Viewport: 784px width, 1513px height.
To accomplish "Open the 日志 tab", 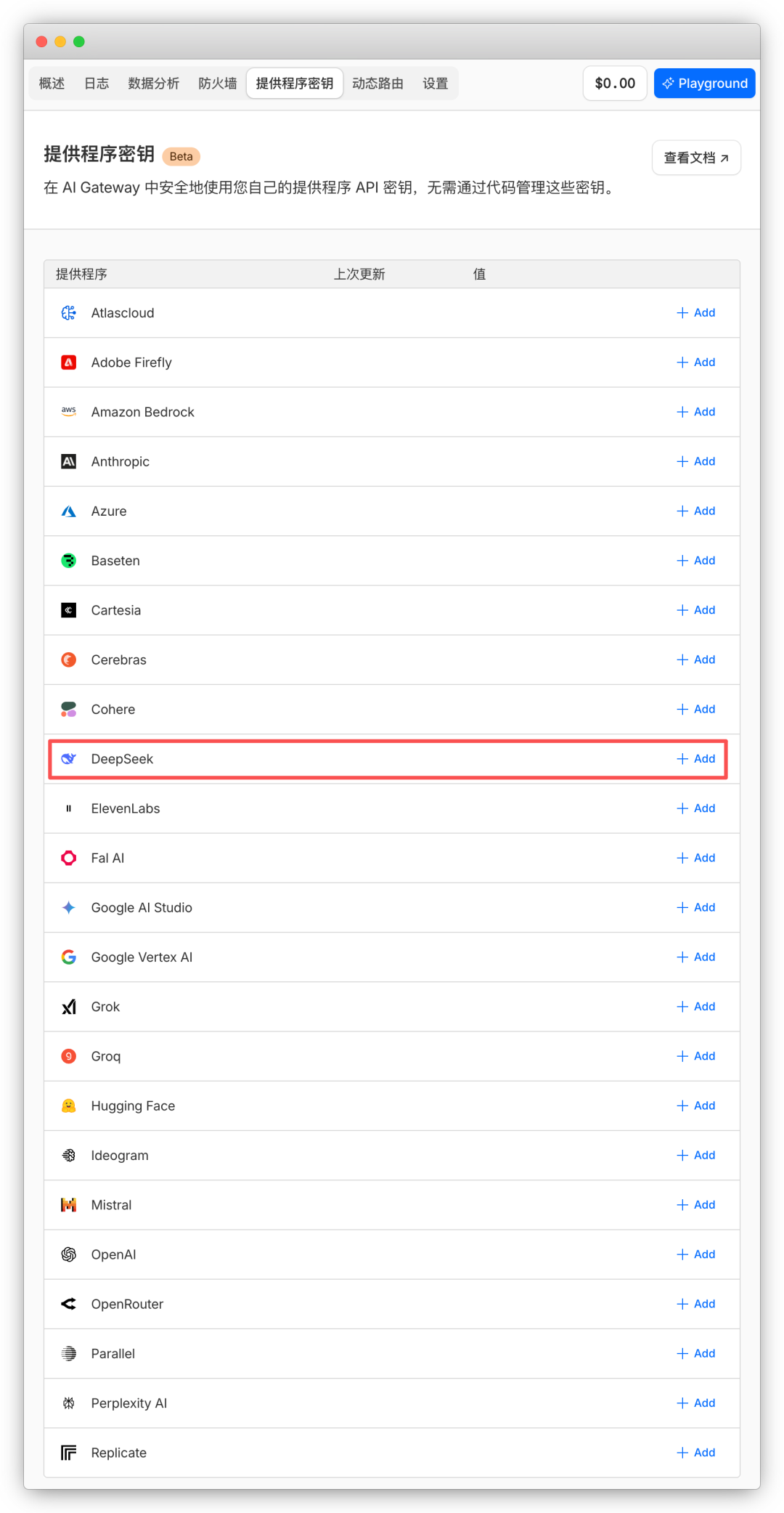I will pos(97,83).
